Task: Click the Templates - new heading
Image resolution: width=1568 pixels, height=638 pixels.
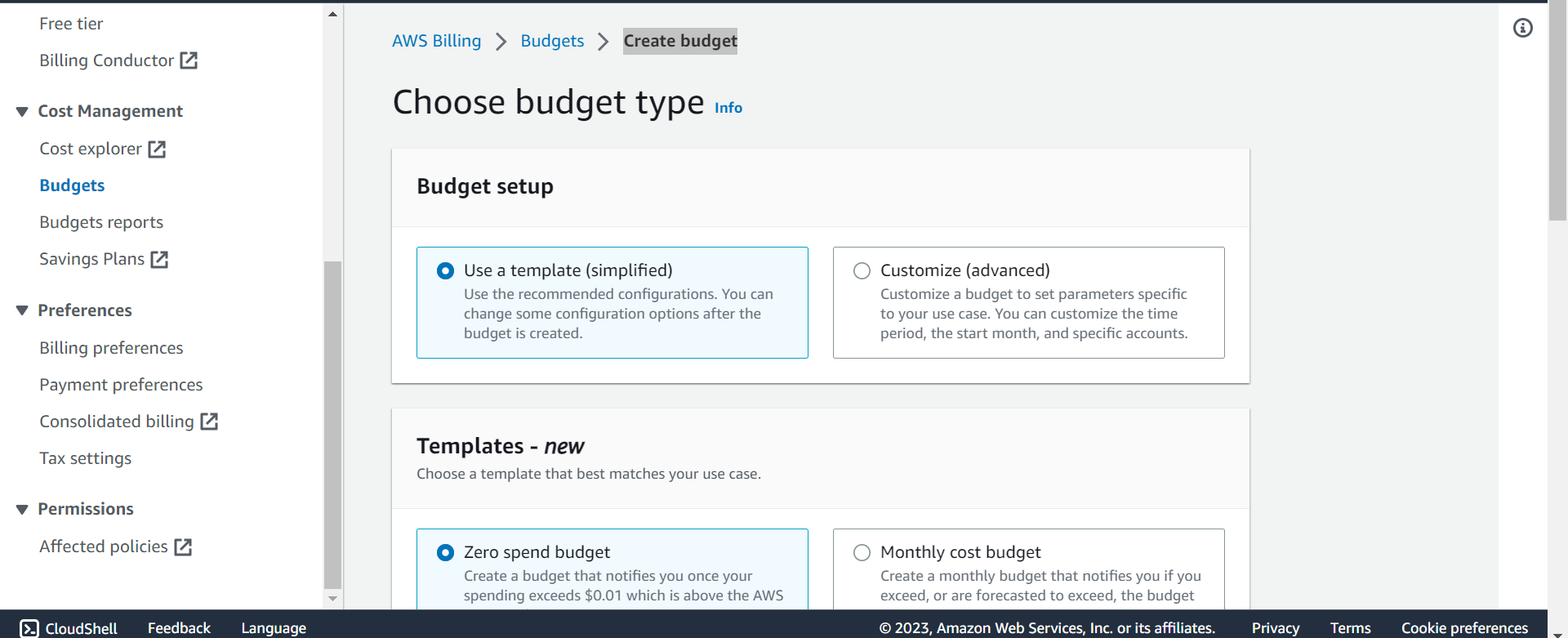Action: (x=501, y=446)
